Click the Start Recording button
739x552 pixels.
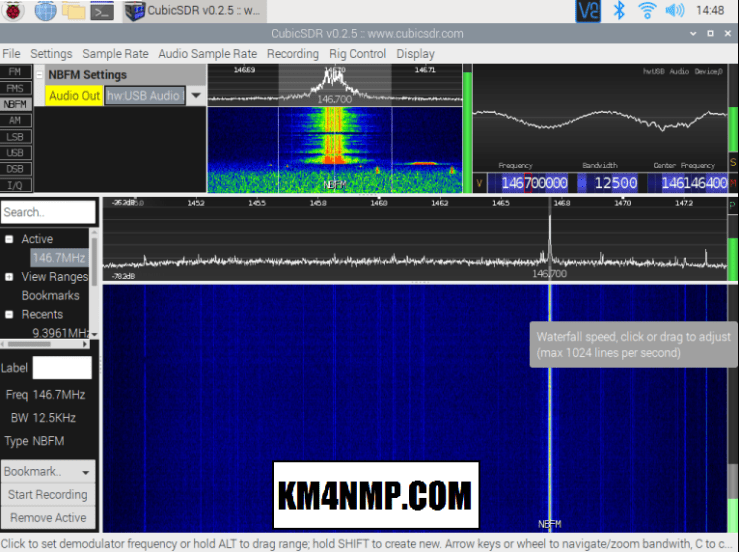48,494
